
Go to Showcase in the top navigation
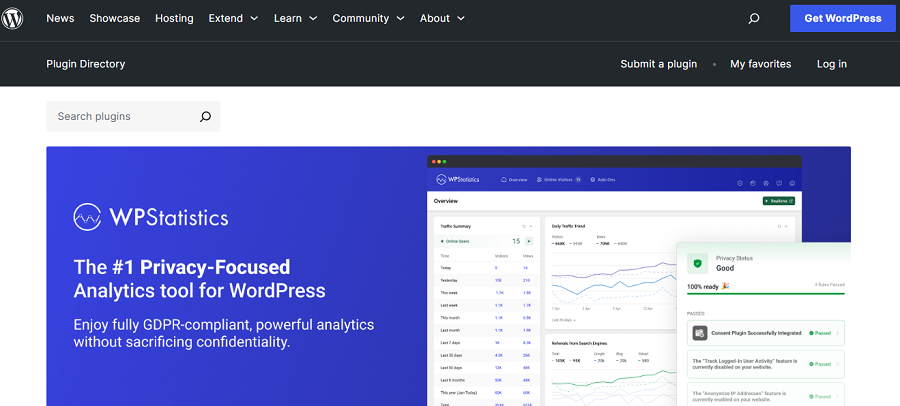(115, 18)
